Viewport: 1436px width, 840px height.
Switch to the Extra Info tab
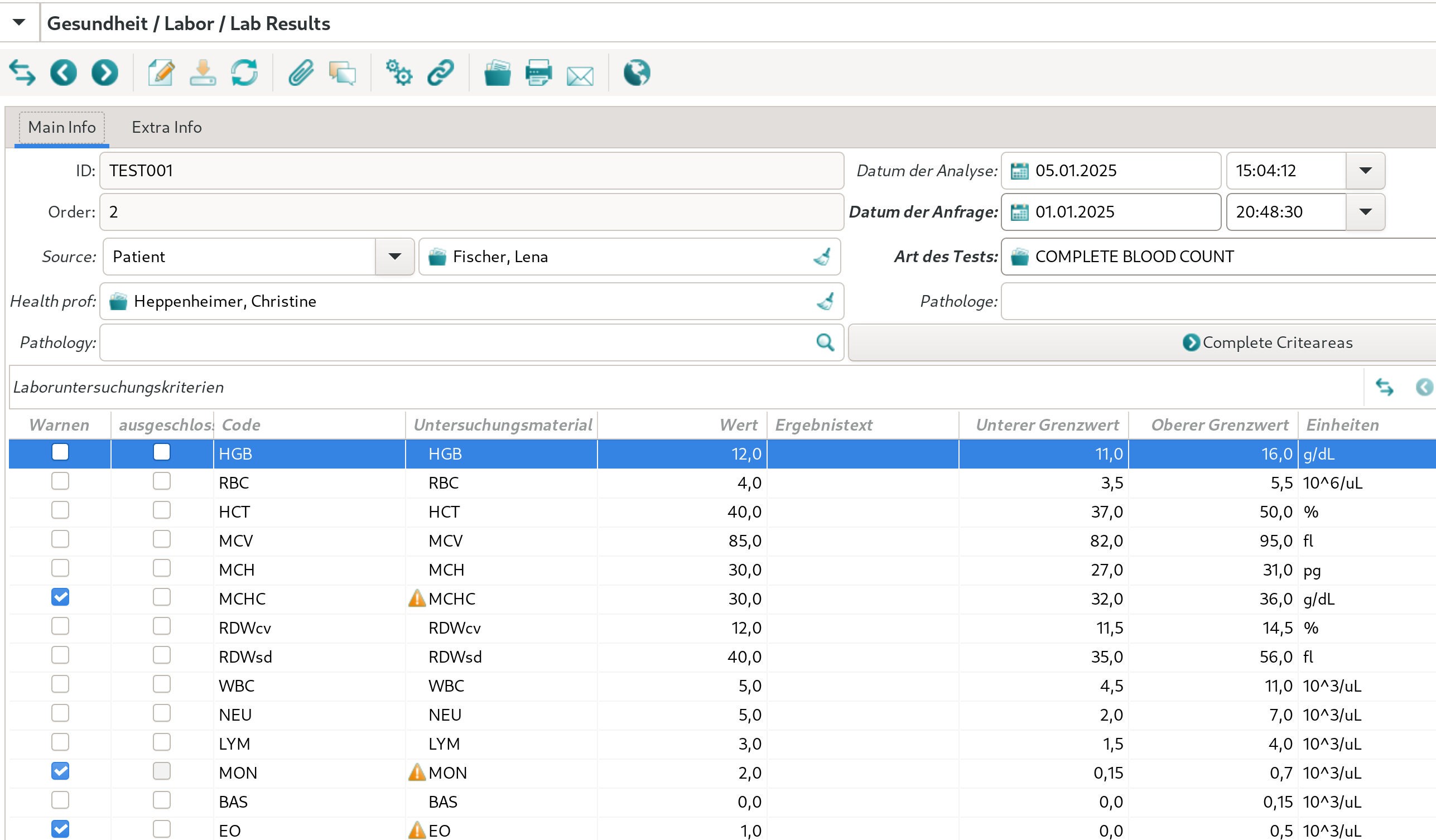point(166,127)
